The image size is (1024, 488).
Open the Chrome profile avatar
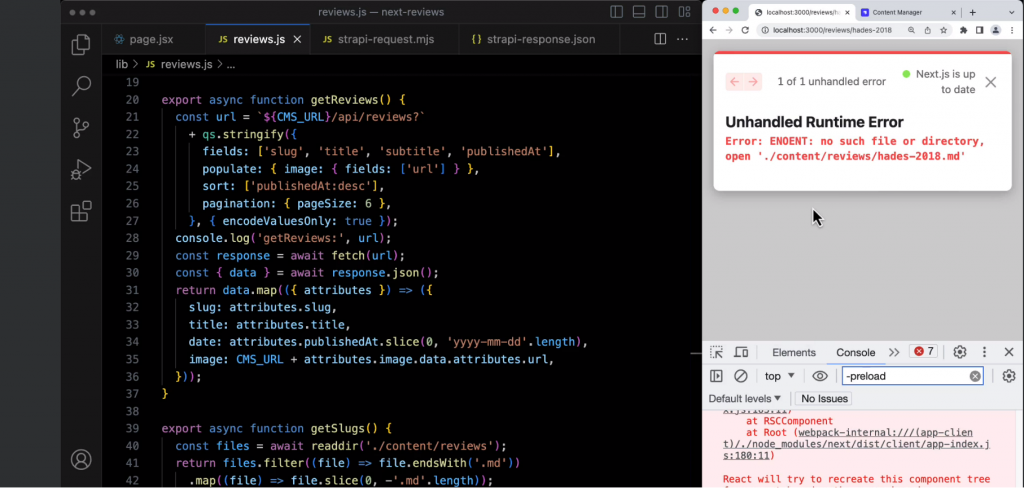tap(995, 30)
